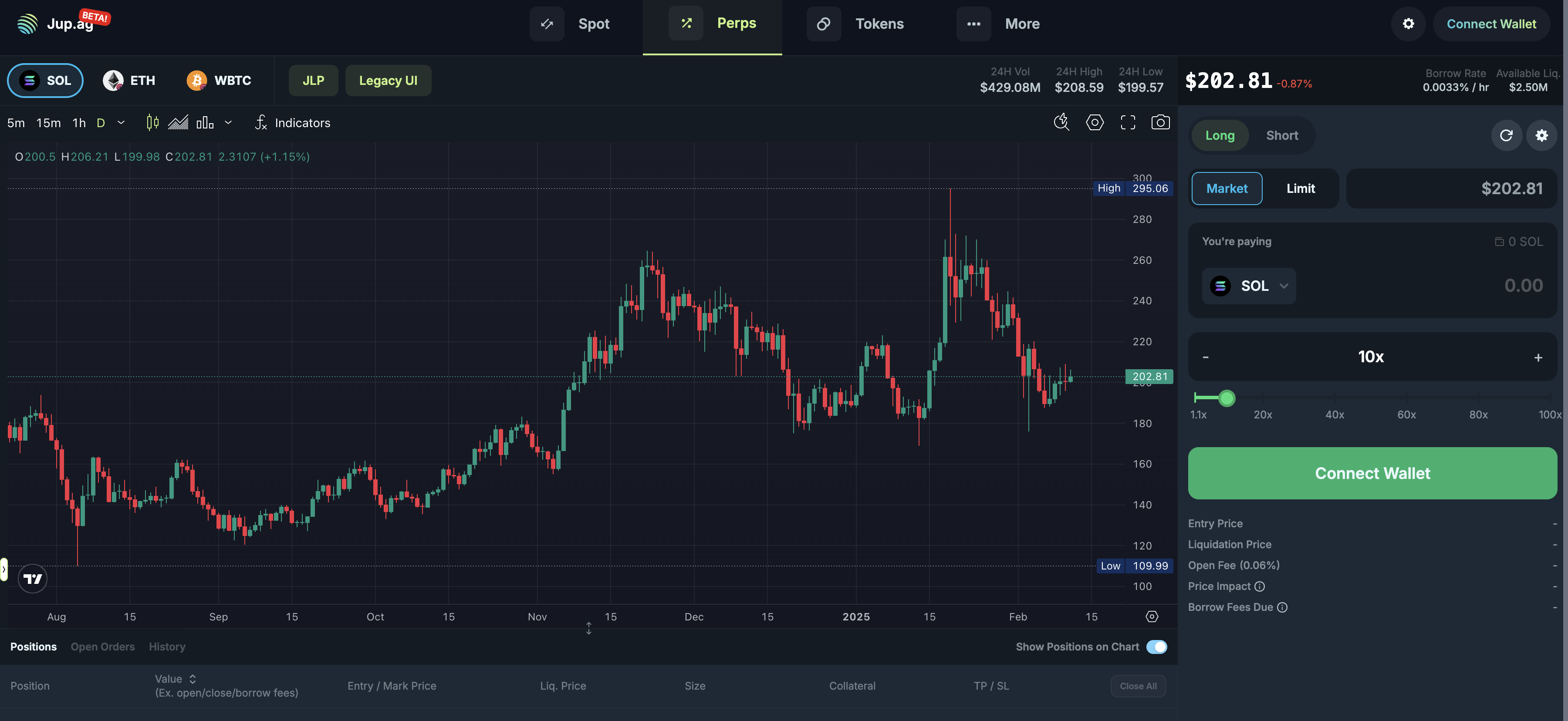Expand the collapsed left side panel arrow
This screenshot has width=1568, height=721.
3,569
